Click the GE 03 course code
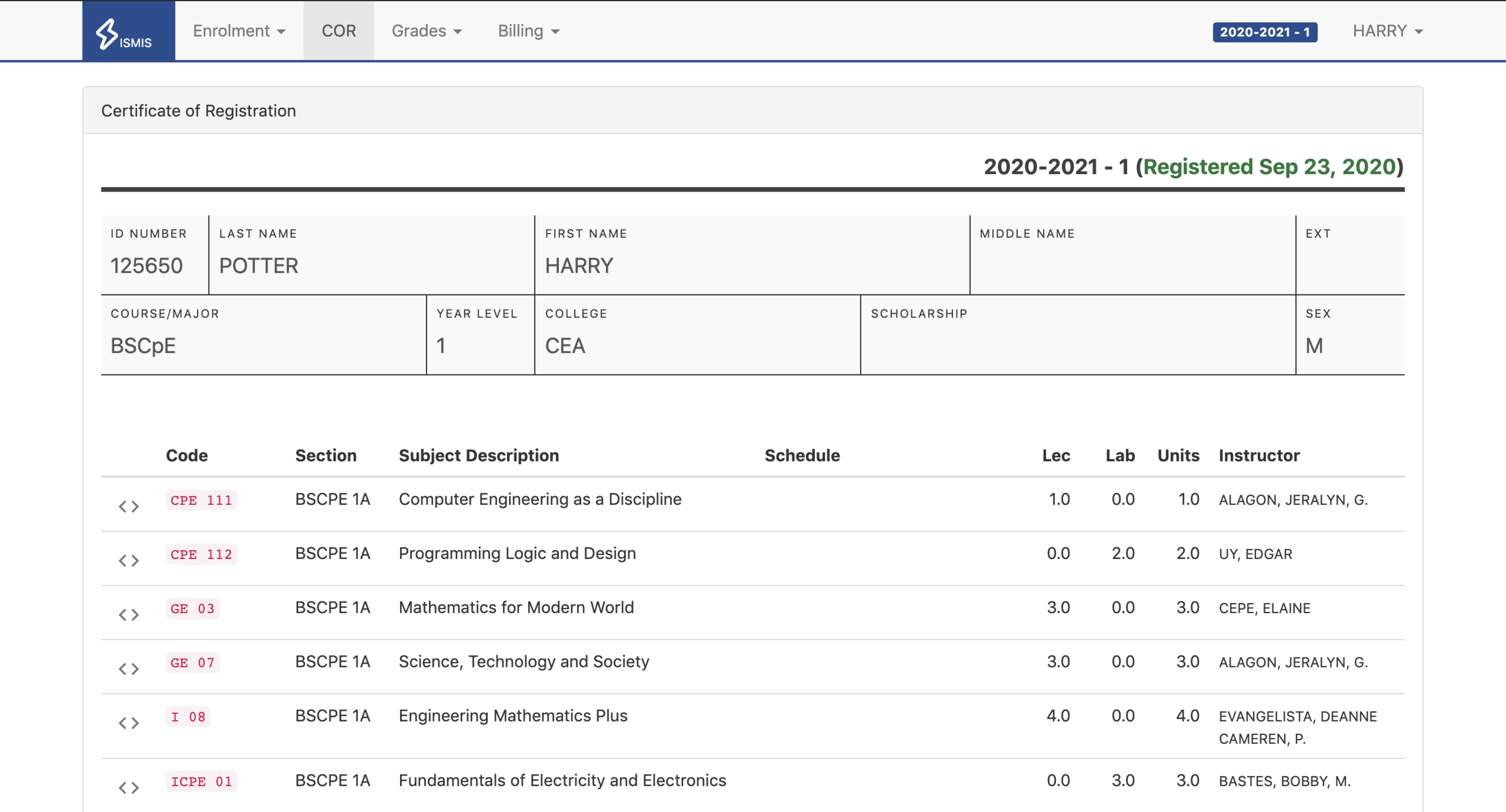This screenshot has height=812, width=1506. click(192, 609)
